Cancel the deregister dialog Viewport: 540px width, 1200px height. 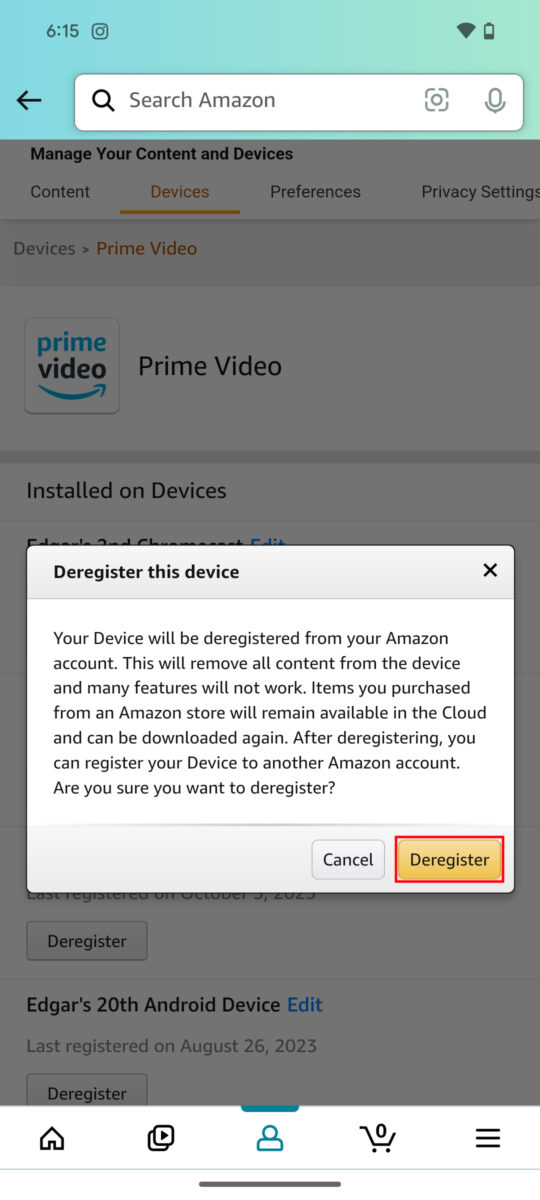pos(348,860)
